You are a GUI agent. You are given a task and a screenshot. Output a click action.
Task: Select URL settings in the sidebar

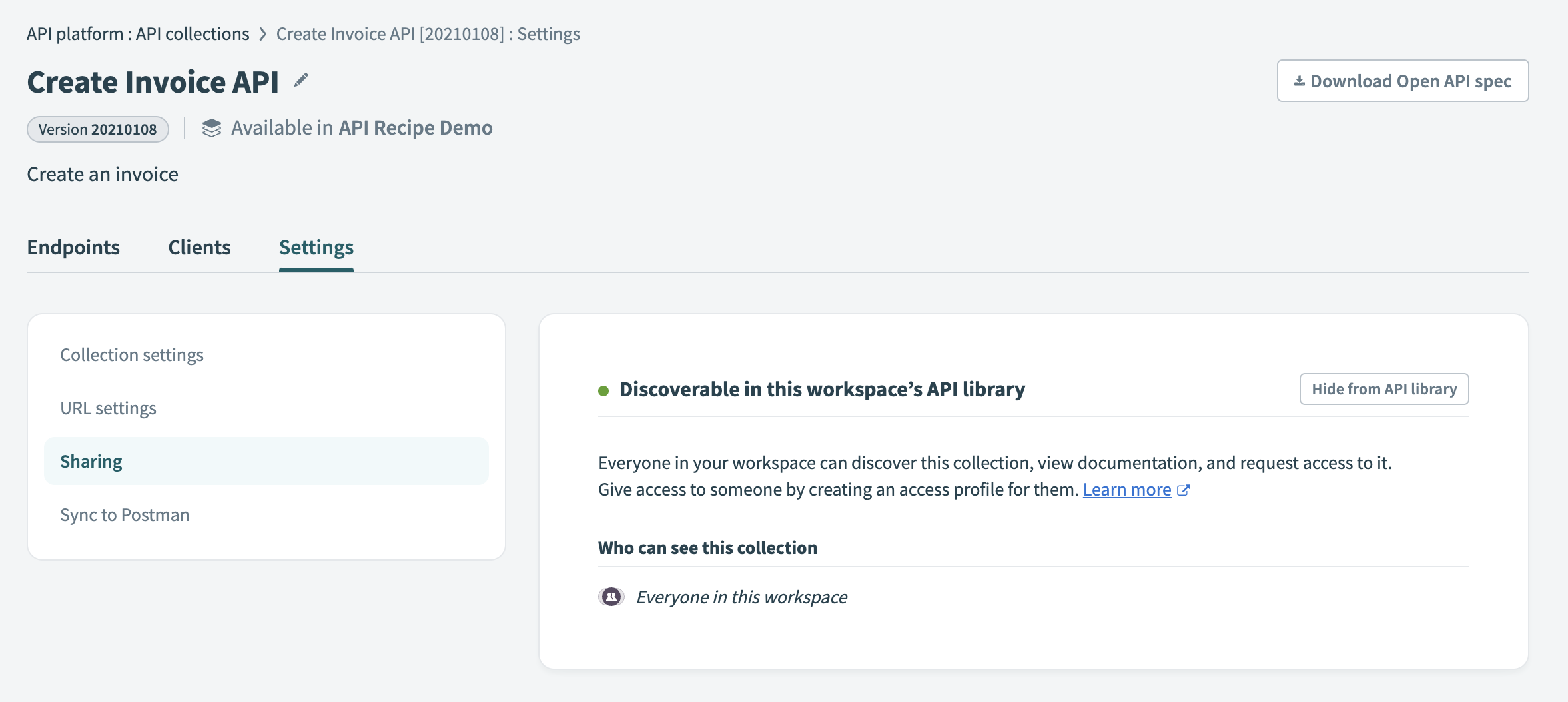(109, 408)
